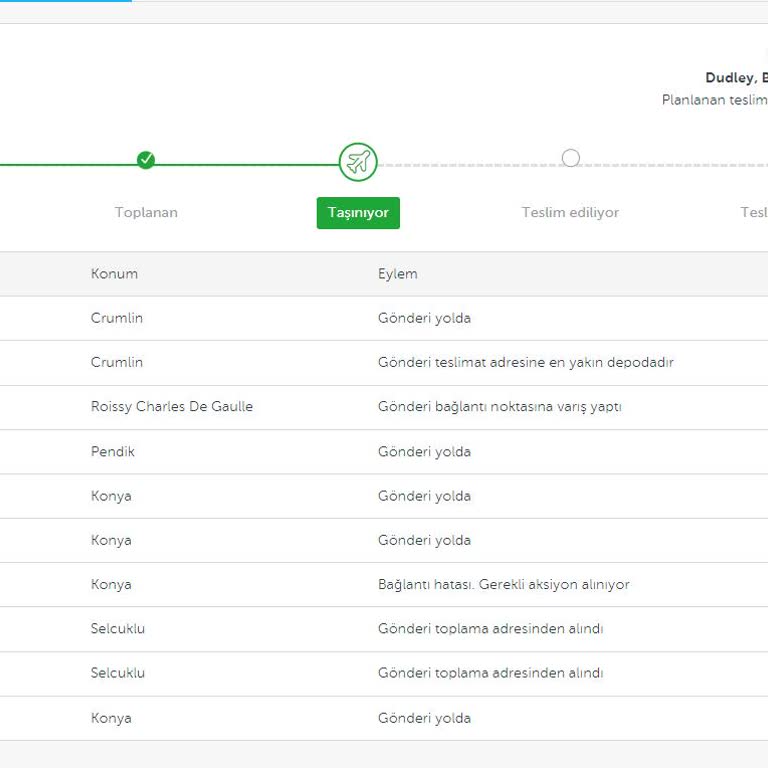
Task: Open the 'Bağlantı hatası. Gerekli aksiyon alınıyor' event
Action: click(x=503, y=584)
